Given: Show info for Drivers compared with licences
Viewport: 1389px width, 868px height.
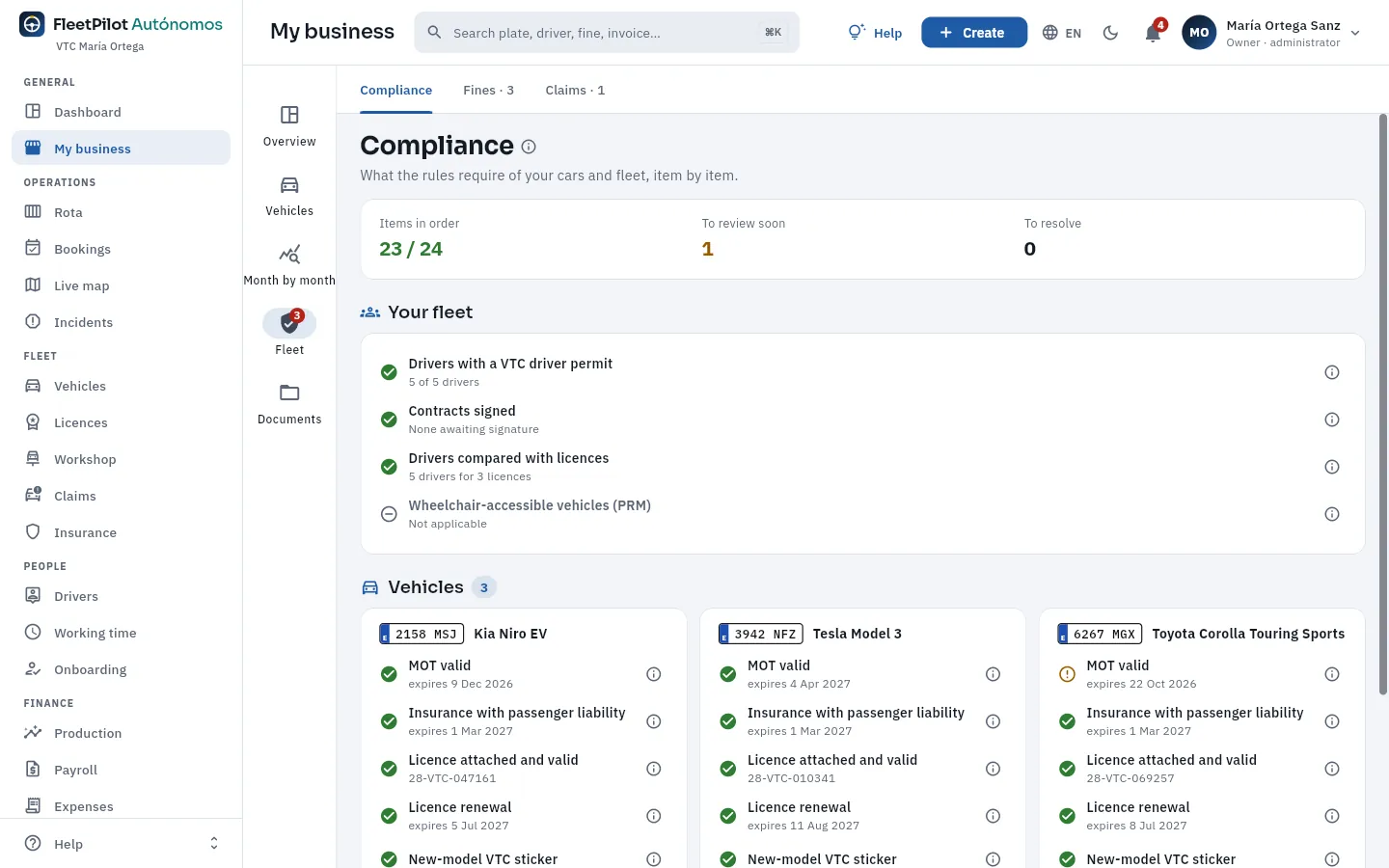Looking at the screenshot, I should (1332, 467).
